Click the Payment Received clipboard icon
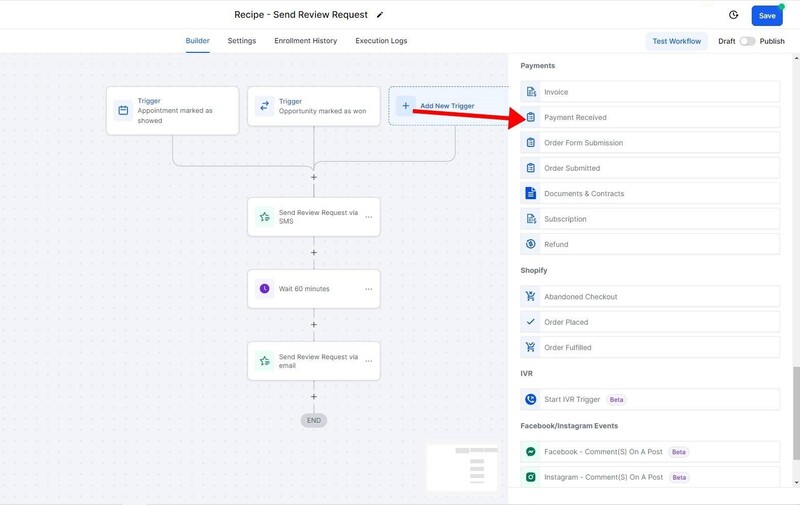 531,117
